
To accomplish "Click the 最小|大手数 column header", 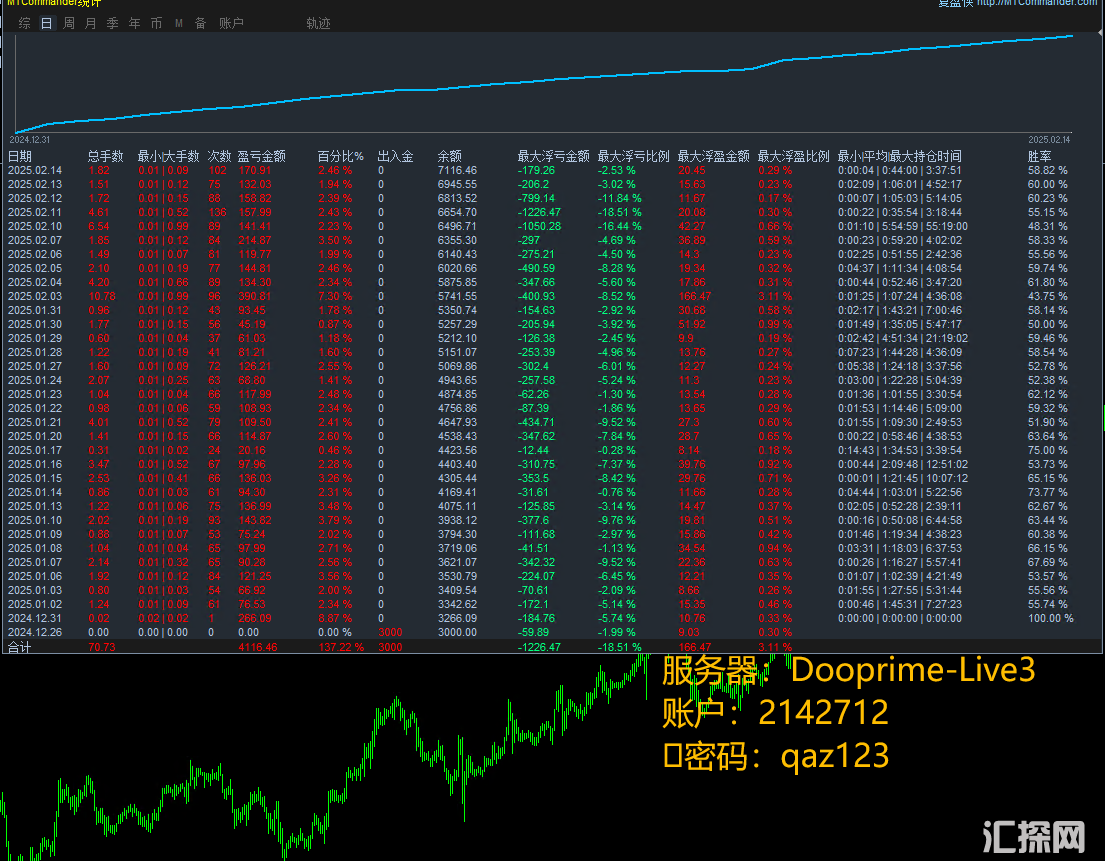I will coord(168,156).
